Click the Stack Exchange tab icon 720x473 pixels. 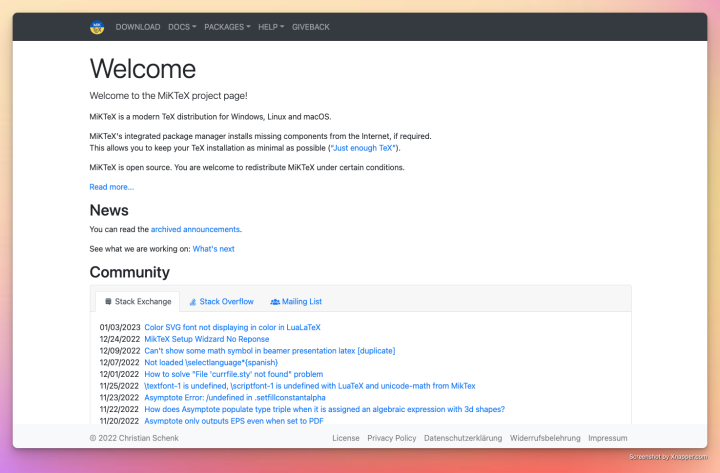click(x=108, y=302)
